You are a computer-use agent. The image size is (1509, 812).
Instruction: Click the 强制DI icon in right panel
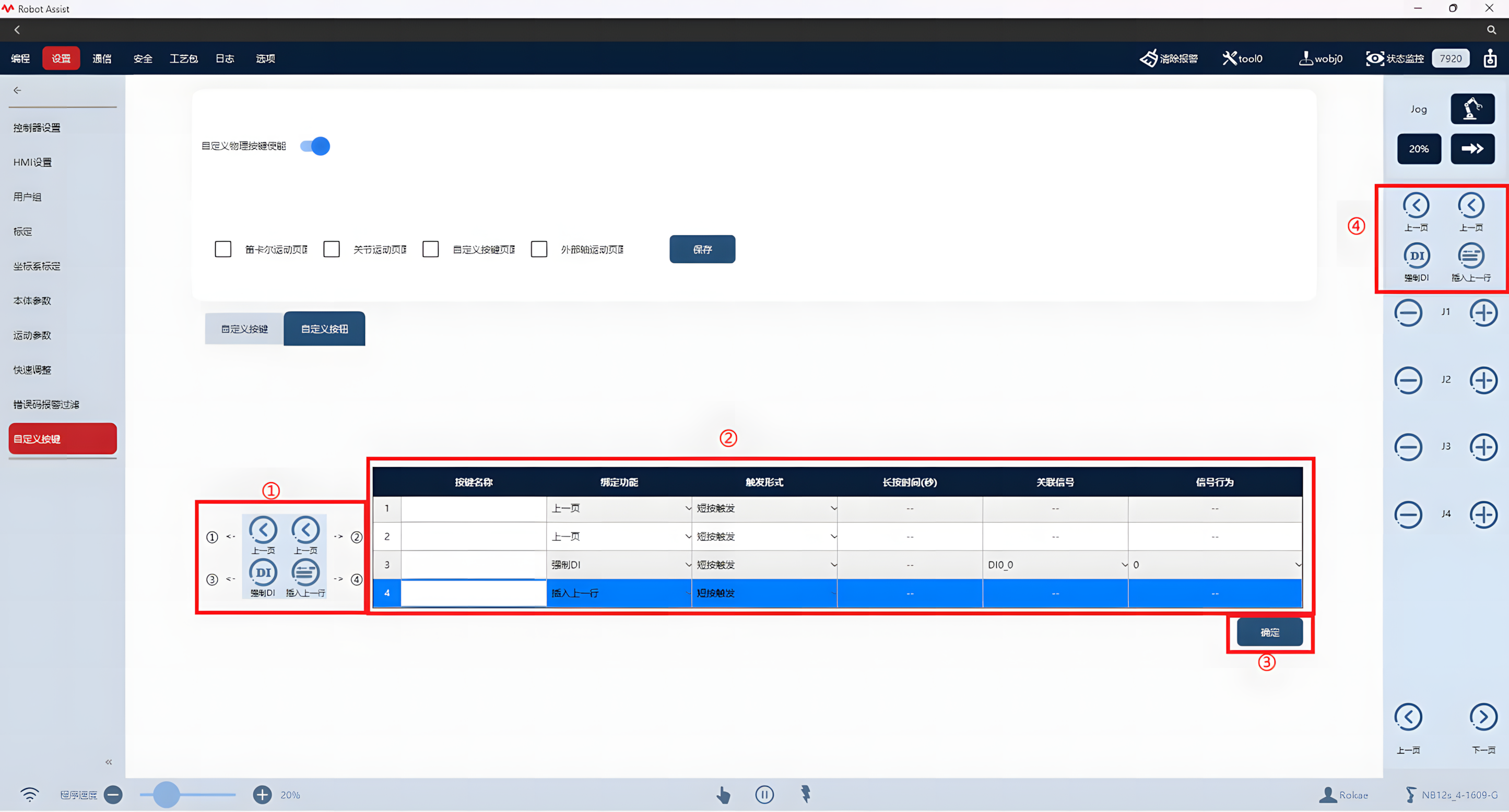pos(1417,256)
